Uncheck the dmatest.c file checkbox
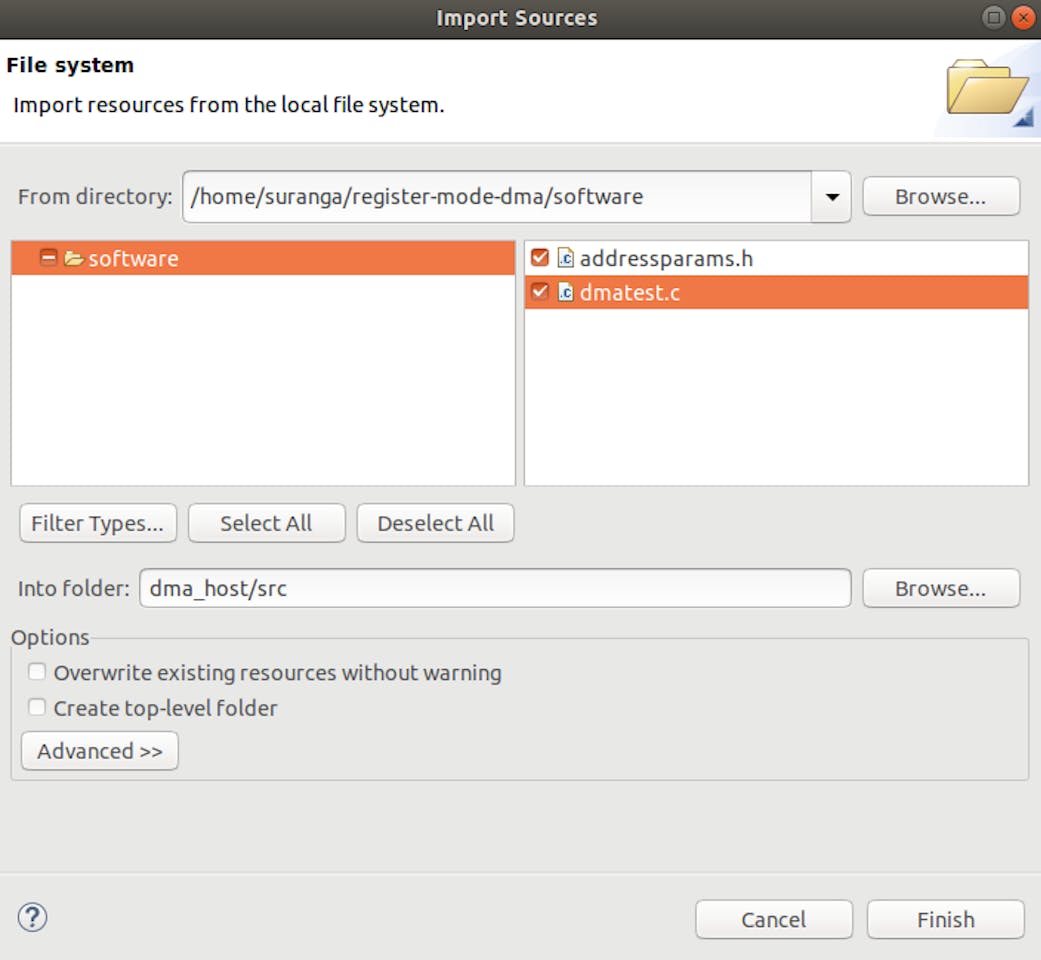The image size is (1041, 960). pos(539,293)
